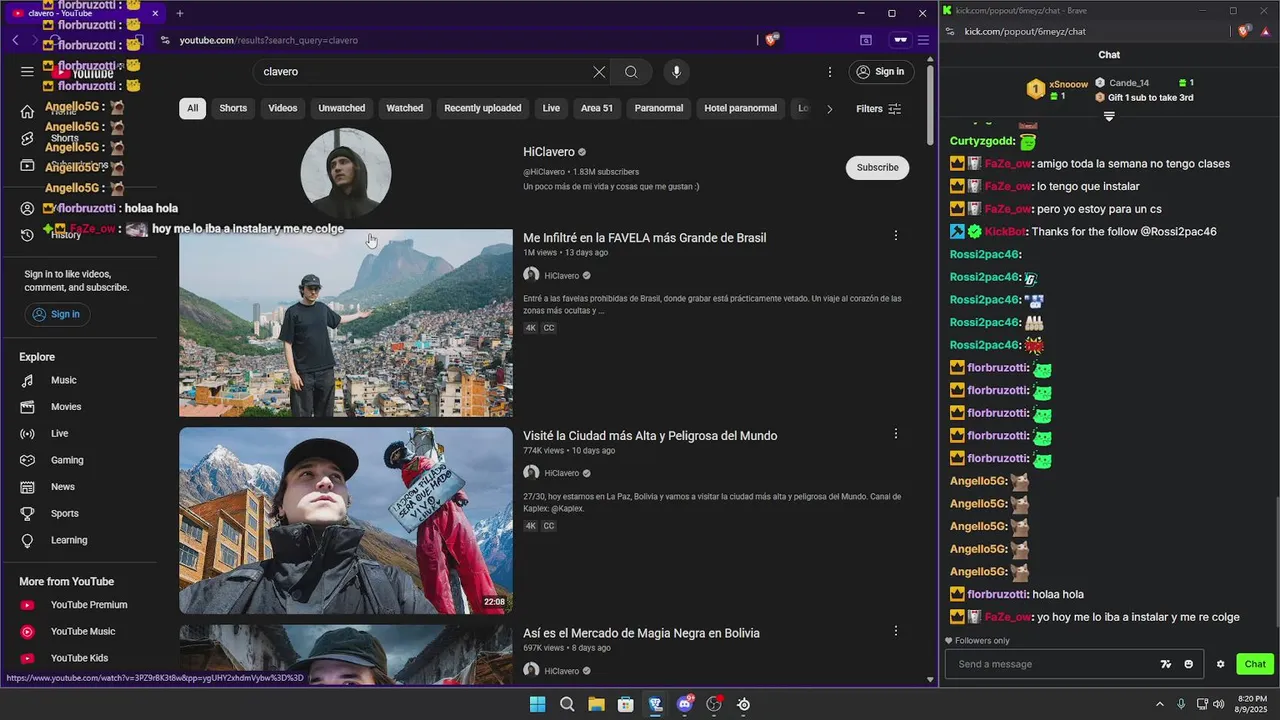Open the YouTube hamburger guide menu
1280x720 pixels.
(x=27, y=71)
